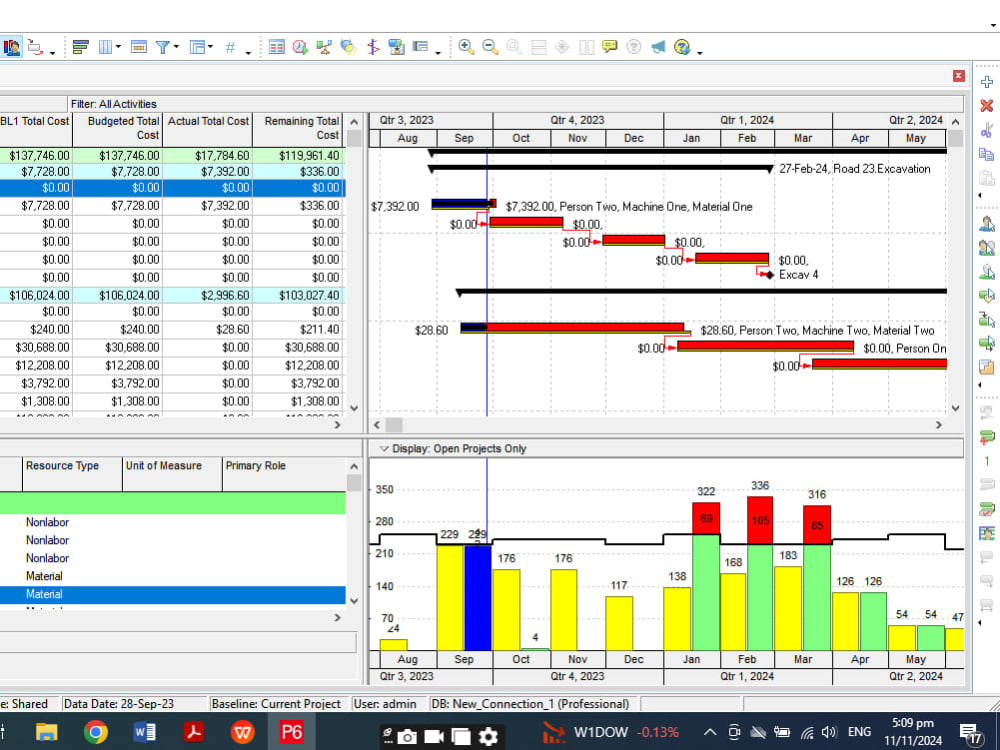Expand the Display: Open Projects Only options
The image size is (1000, 750).
pyautogui.click(x=384, y=449)
